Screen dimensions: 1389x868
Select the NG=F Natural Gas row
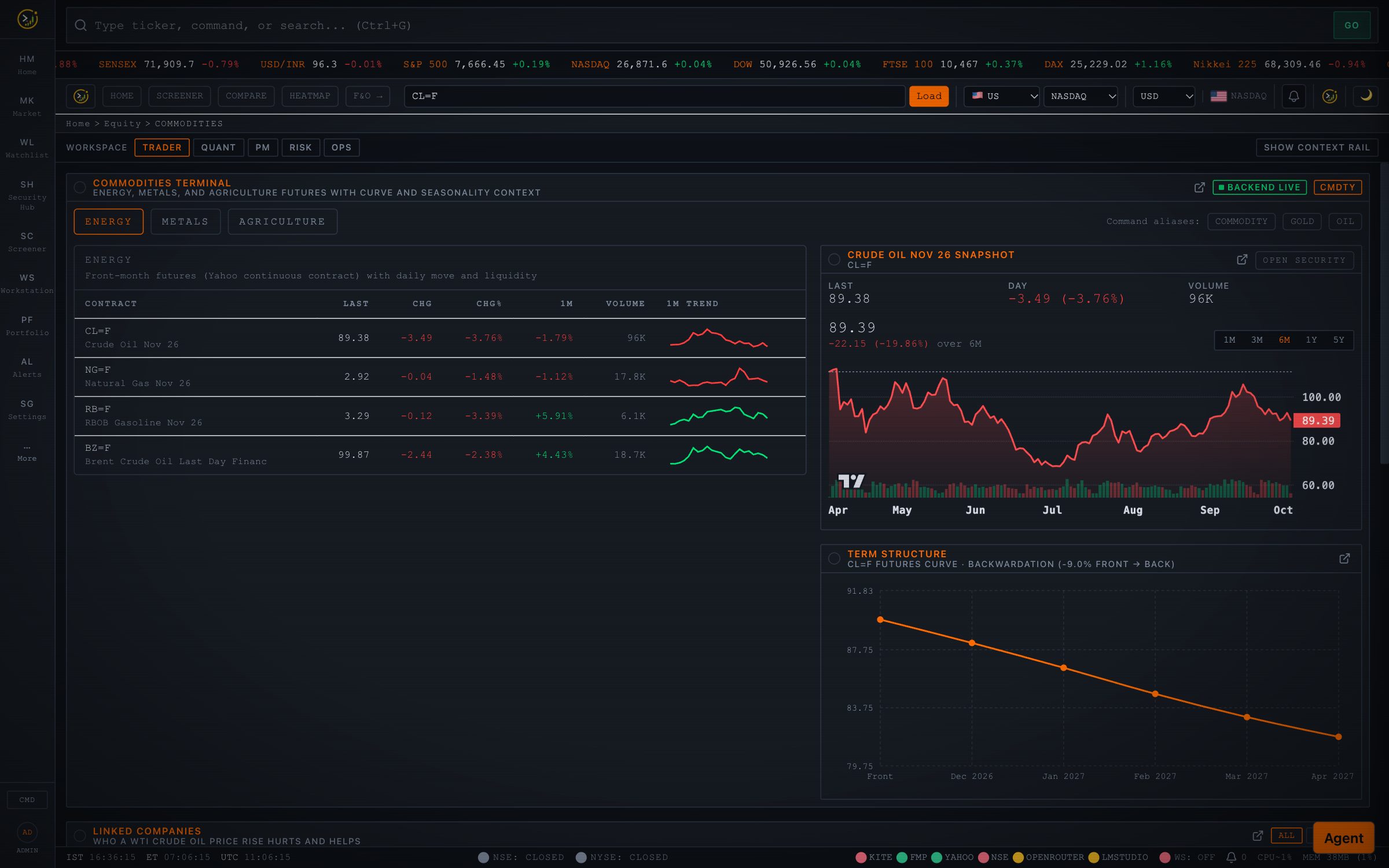pyautogui.click(x=440, y=377)
